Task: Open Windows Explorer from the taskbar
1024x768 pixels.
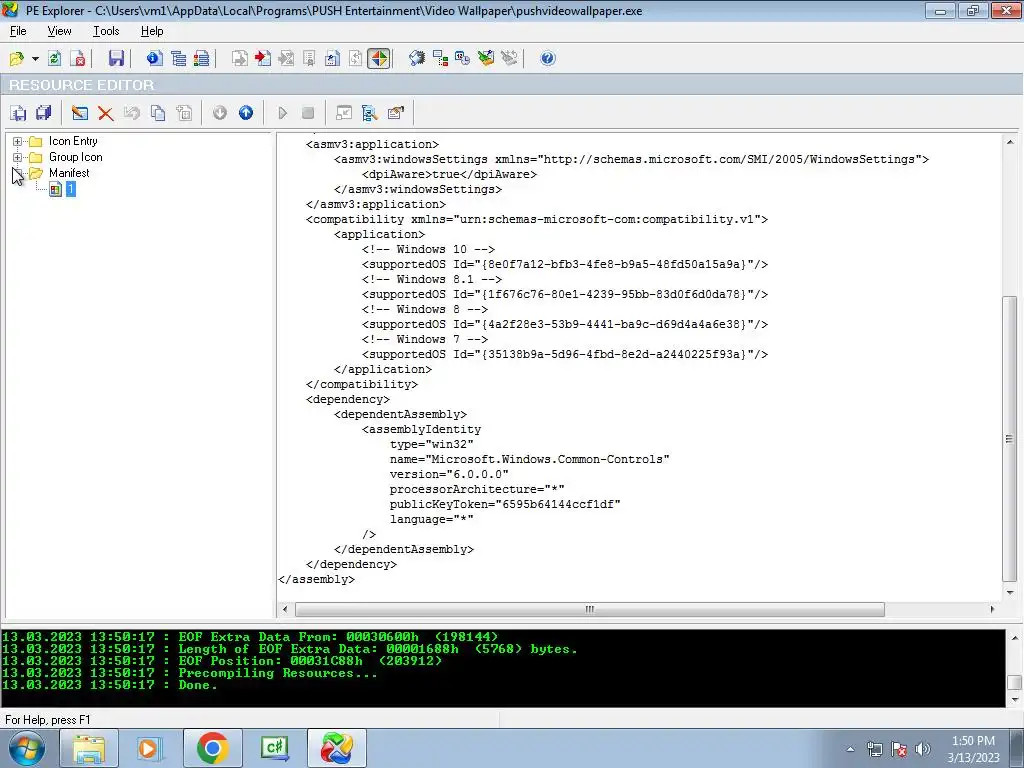Action: click(89, 748)
